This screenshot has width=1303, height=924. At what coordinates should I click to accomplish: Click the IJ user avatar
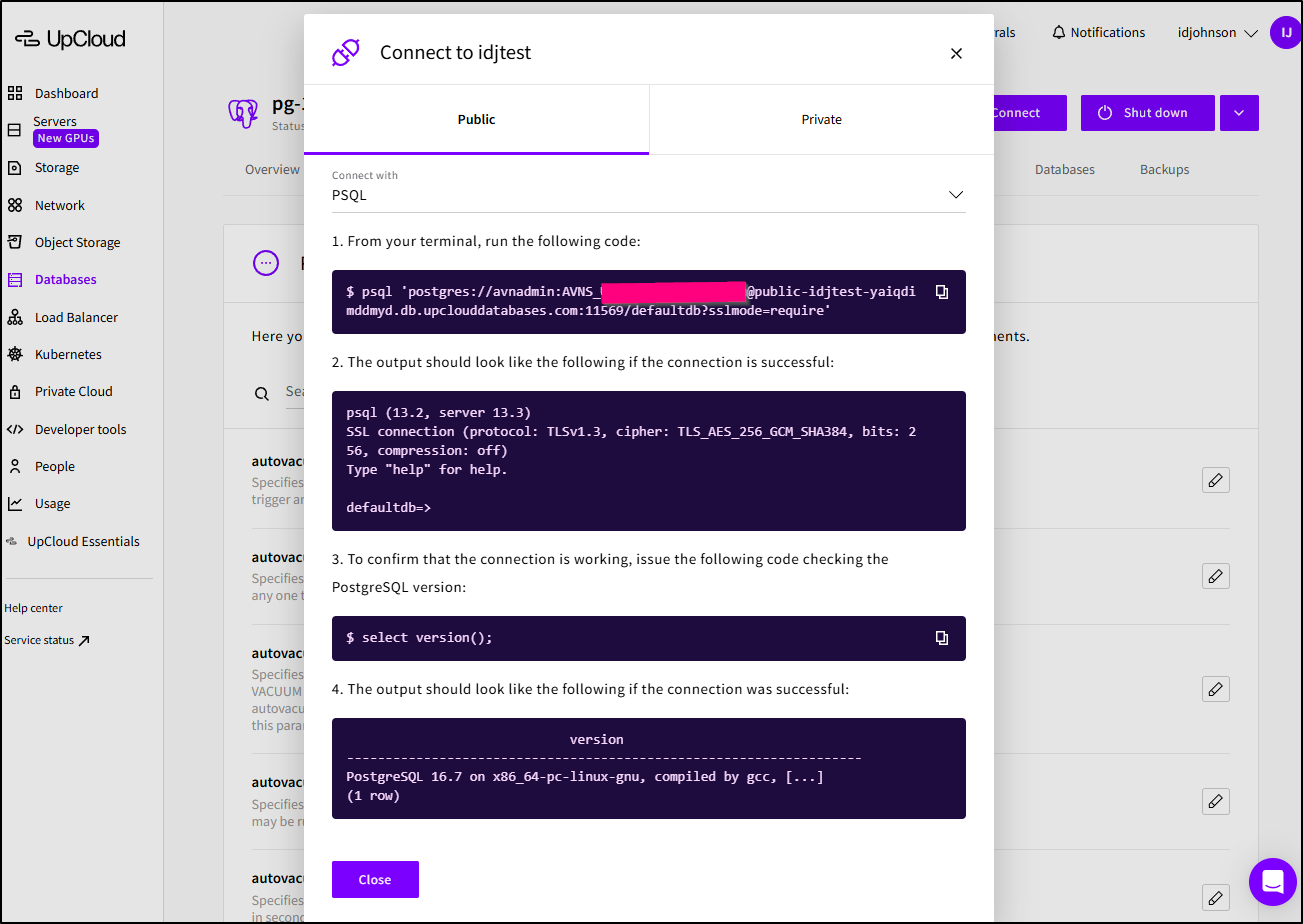click(x=1285, y=33)
